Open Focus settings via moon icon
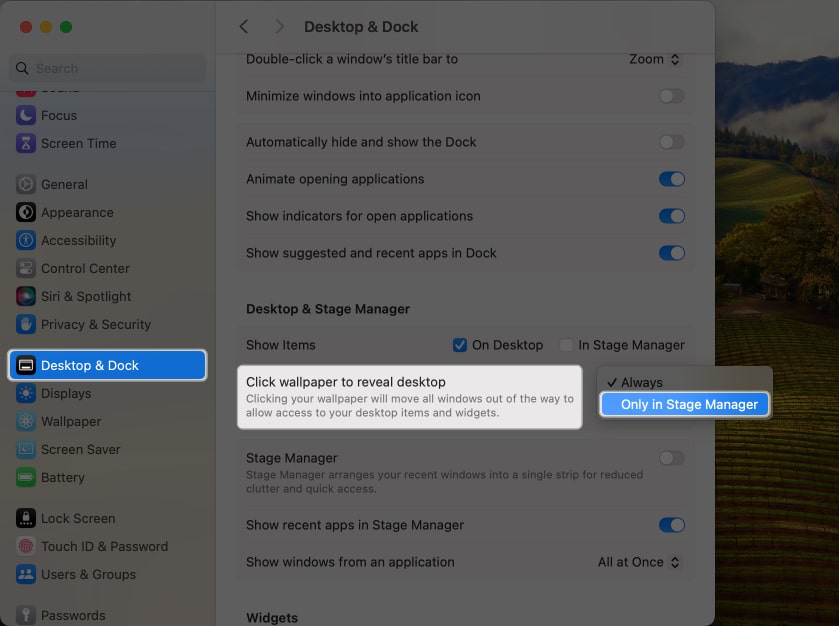The image size is (839, 626). tap(26, 115)
